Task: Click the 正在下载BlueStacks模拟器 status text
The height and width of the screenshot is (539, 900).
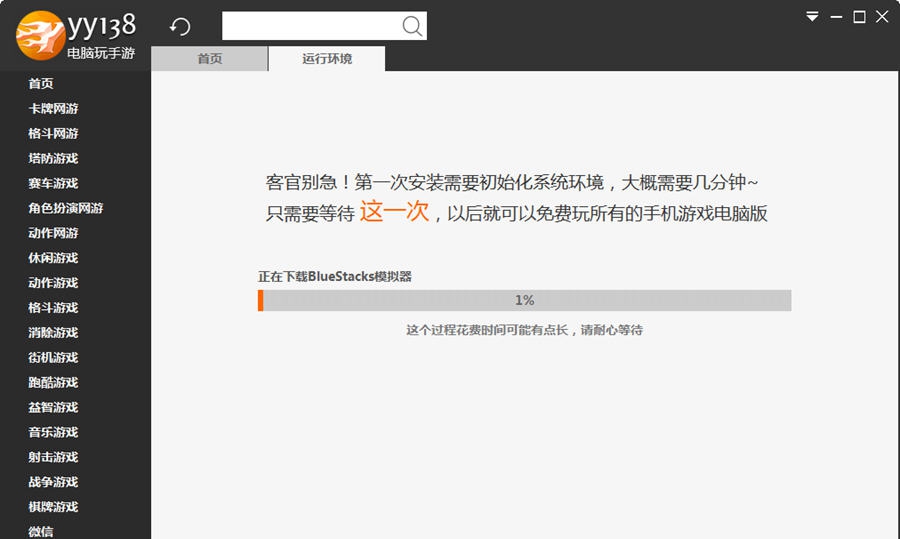Action: click(335, 276)
